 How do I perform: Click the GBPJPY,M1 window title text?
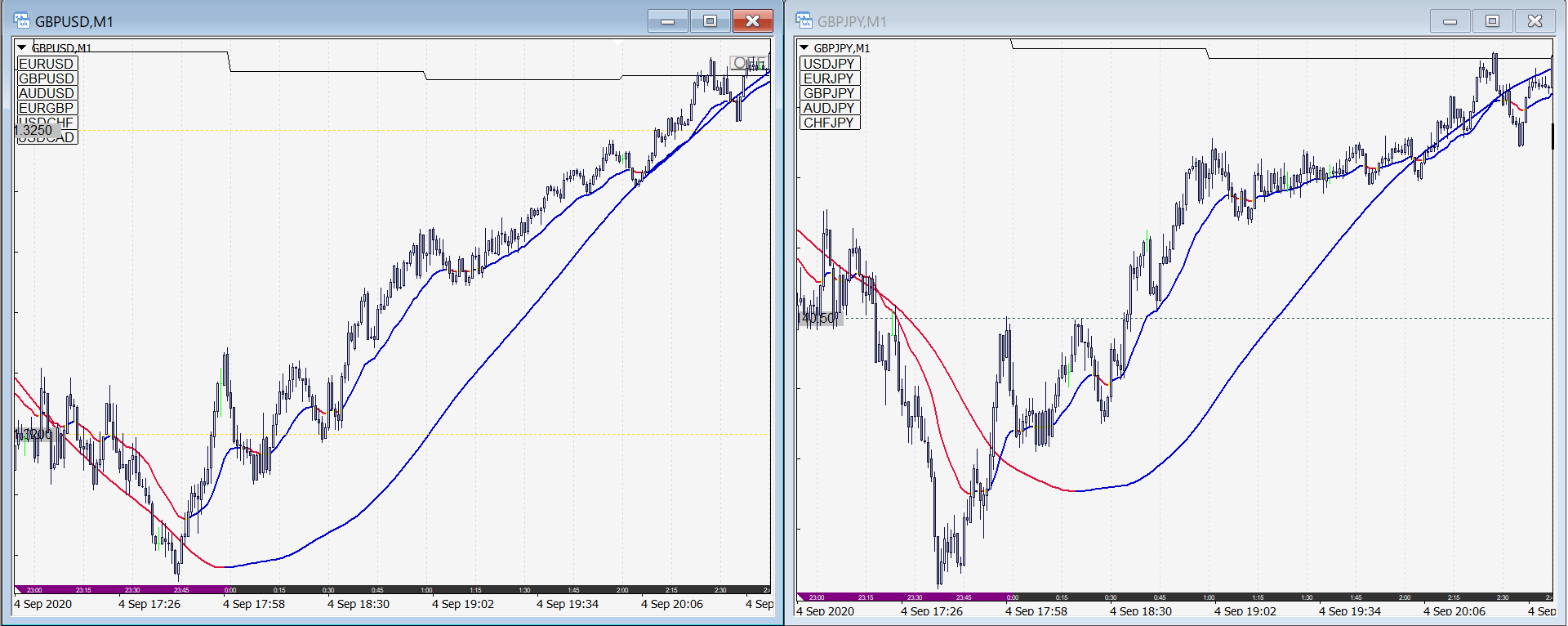click(852, 22)
